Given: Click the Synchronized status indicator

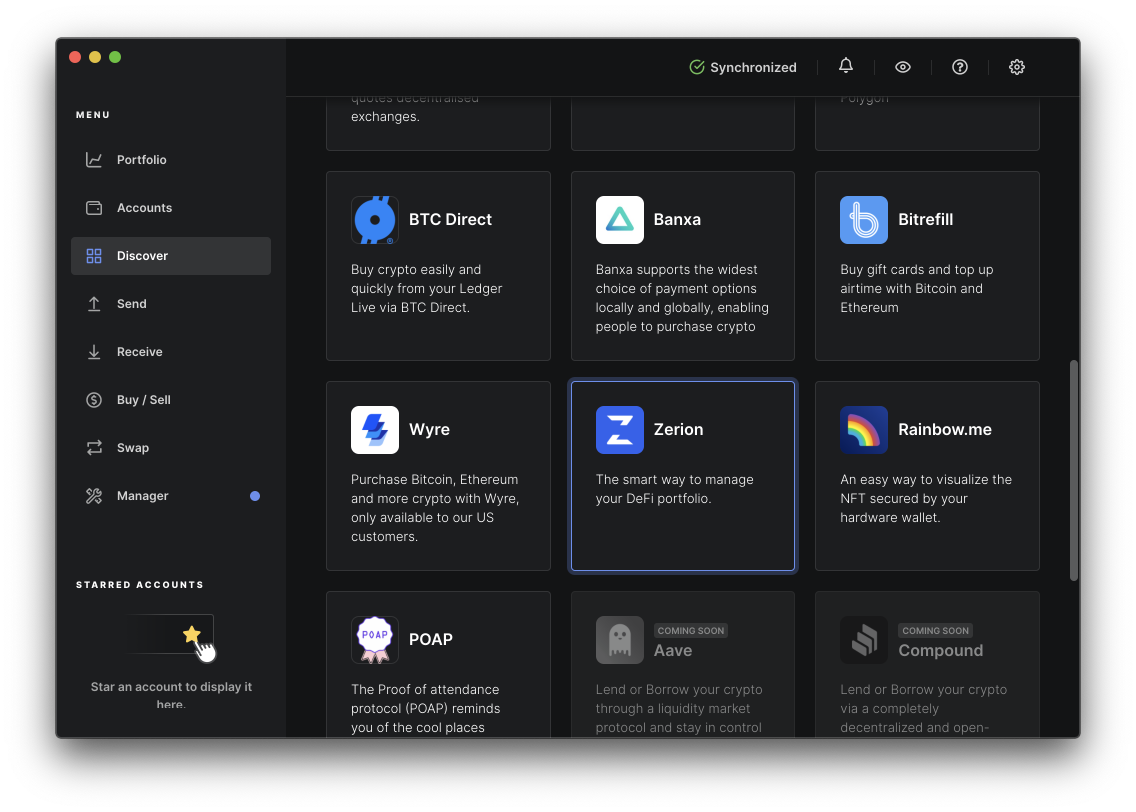Looking at the screenshot, I should pos(743,67).
